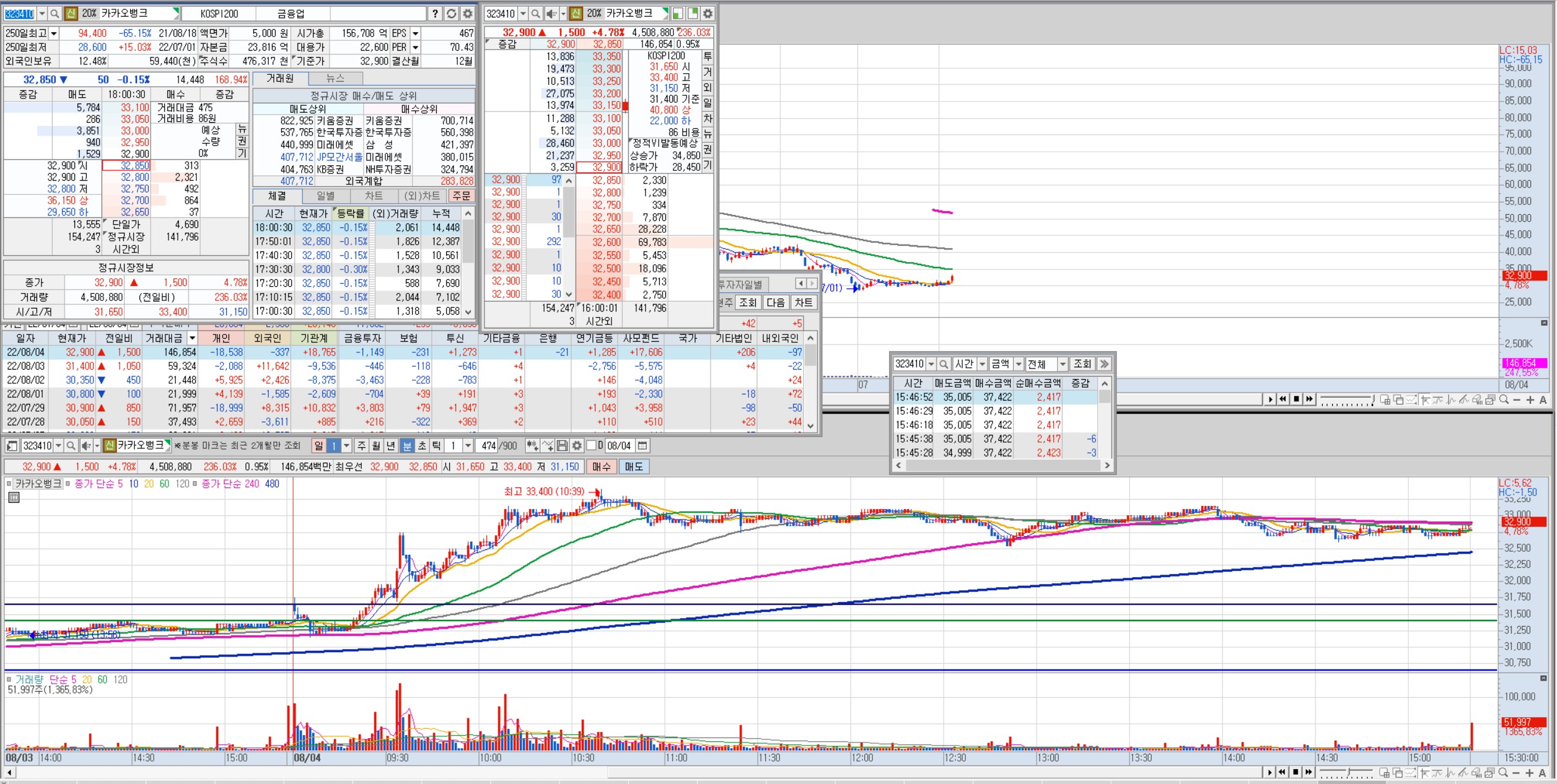Click the calendar icon next to 08/04 date

coord(643,445)
